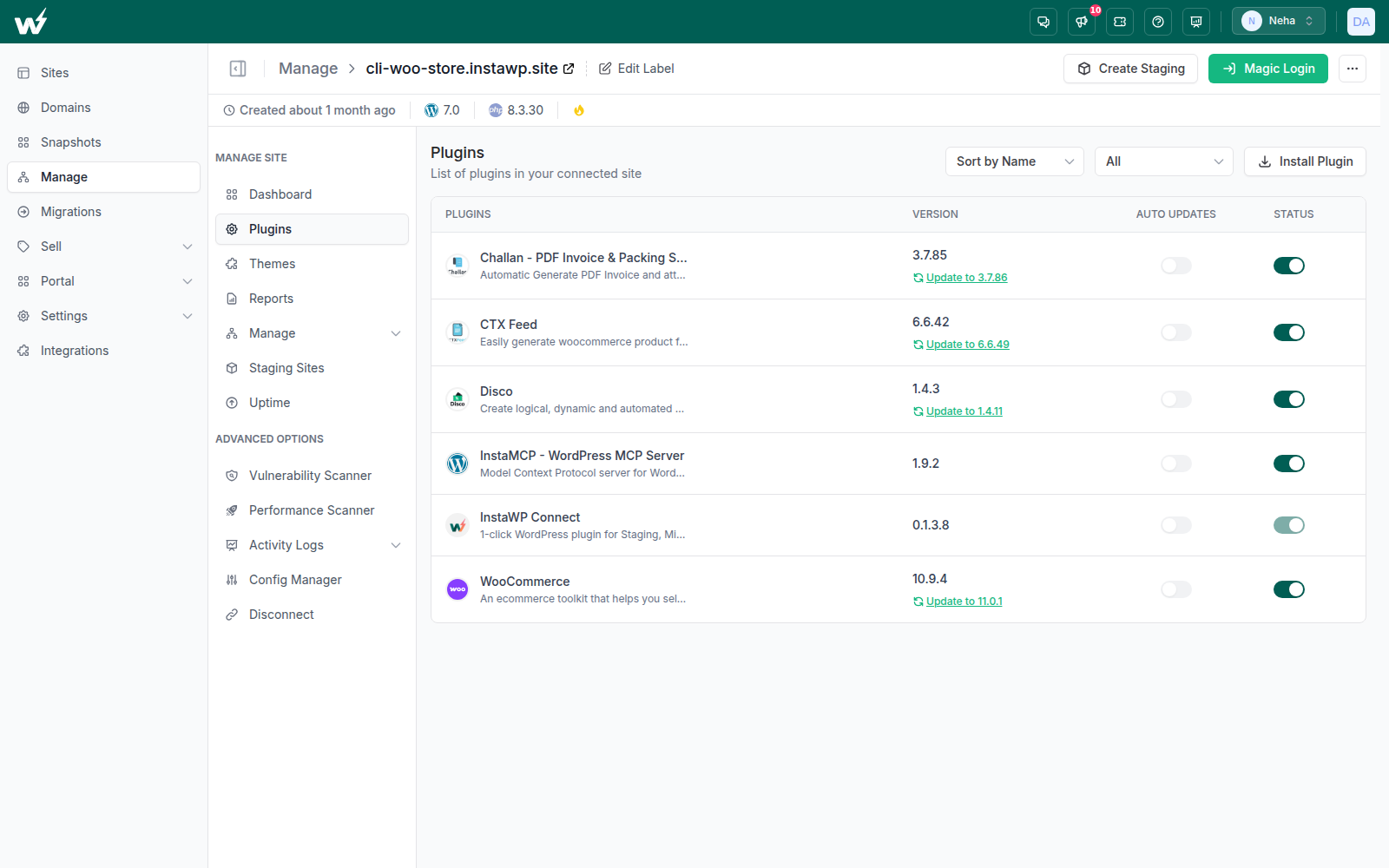The height and width of the screenshot is (868, 1389).
Task: Click the ticket icon in the top bar
Action: (x=1120, y=22)
